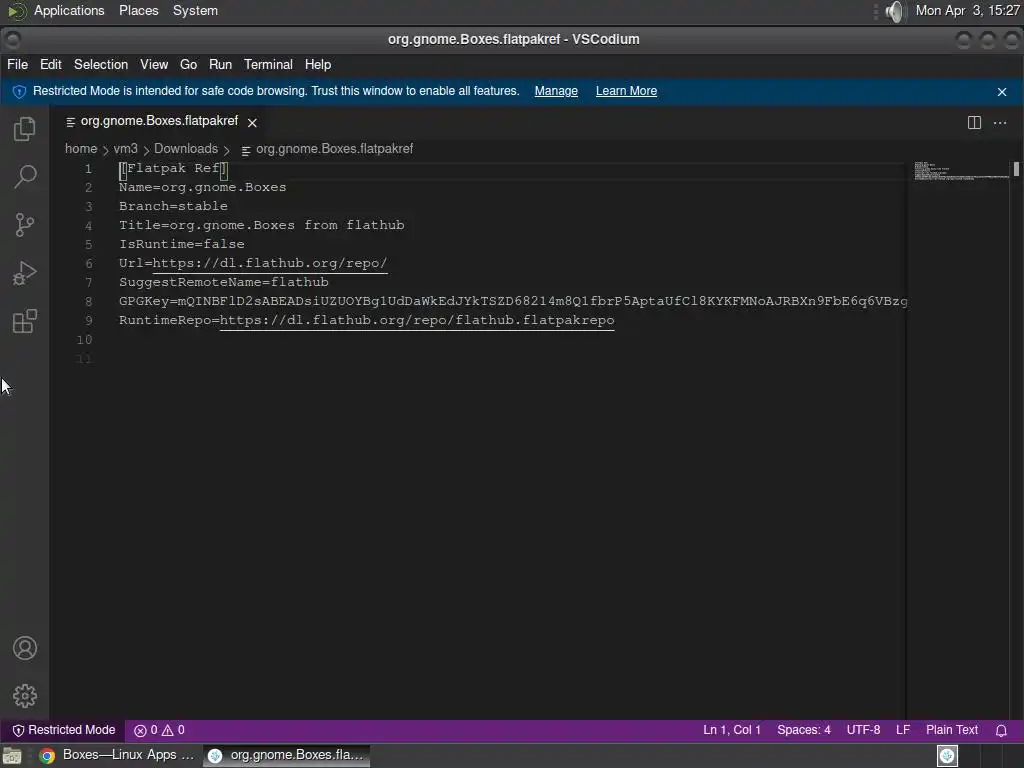Image resolution: width=1024 pixels, height=768 pixels.
Task: Open the System menu in top panel
Action: point(195,10)
